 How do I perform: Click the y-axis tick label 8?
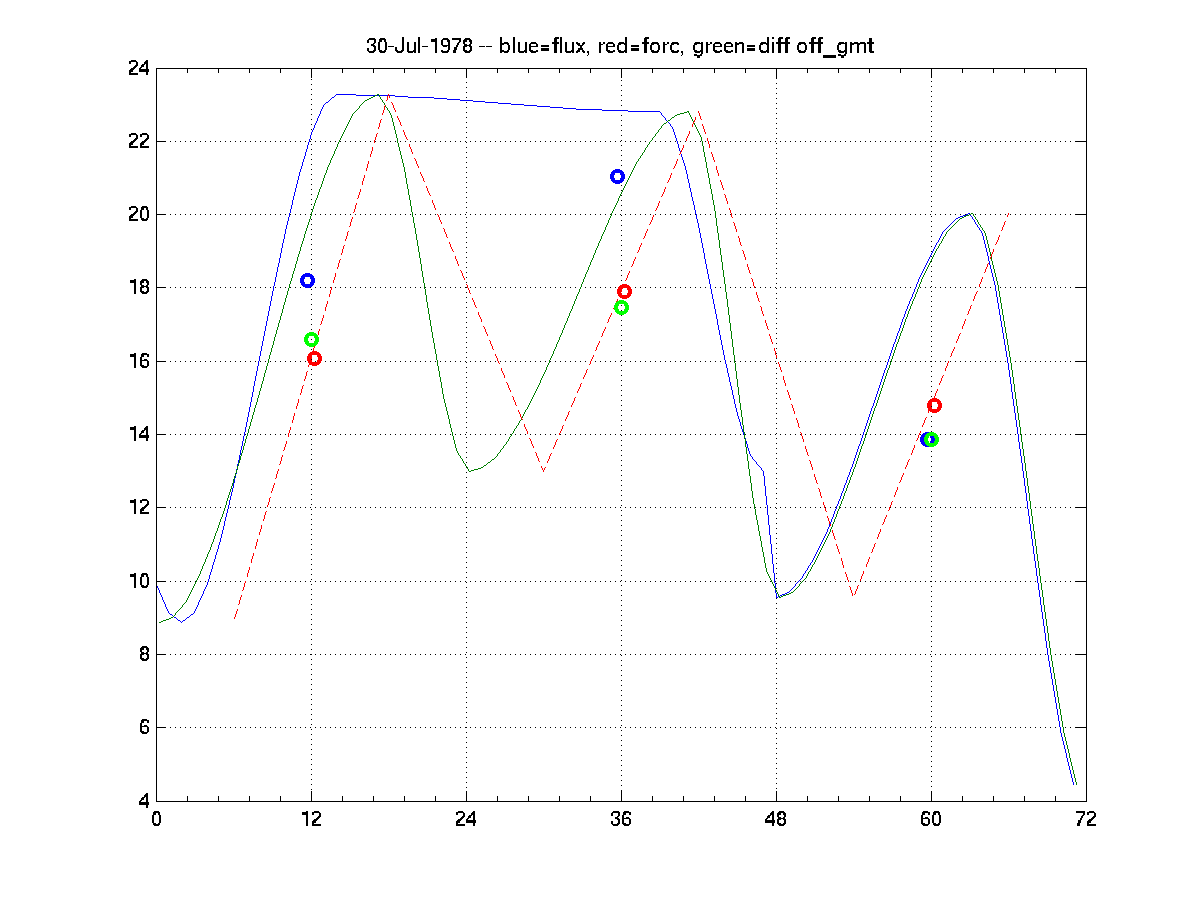point(144,655)
